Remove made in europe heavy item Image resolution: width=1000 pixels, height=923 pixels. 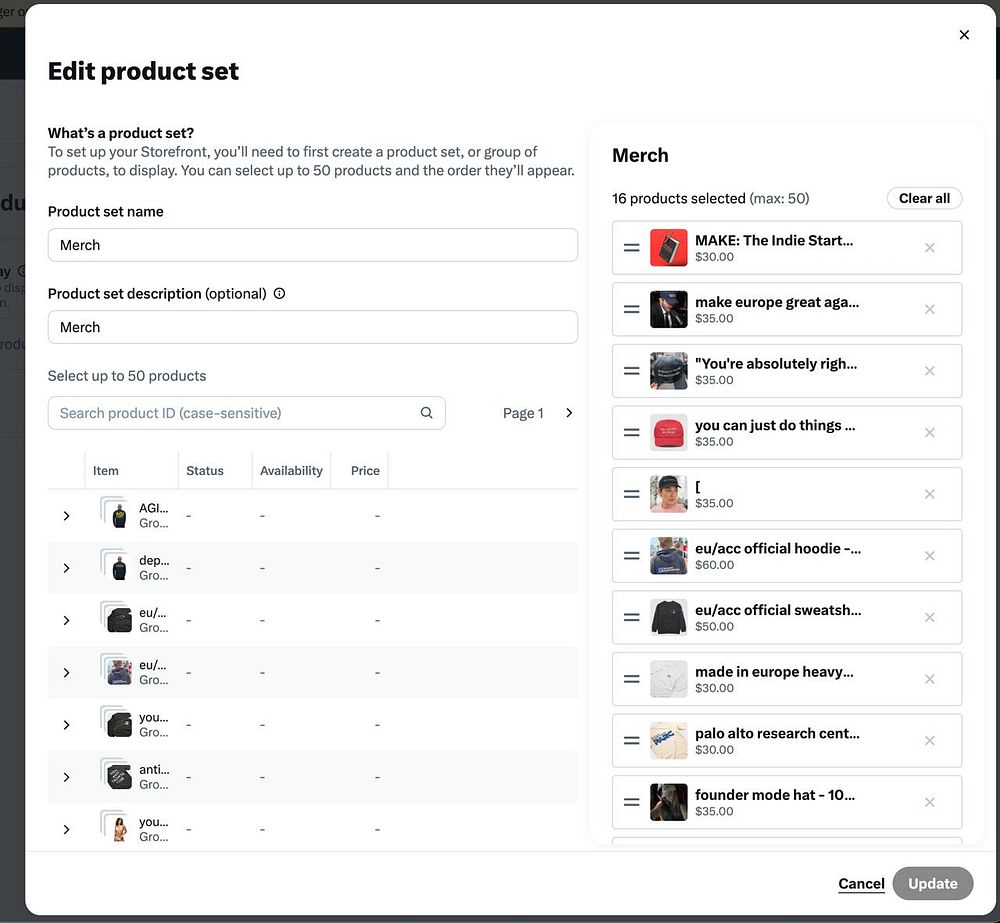click(930, 679)
